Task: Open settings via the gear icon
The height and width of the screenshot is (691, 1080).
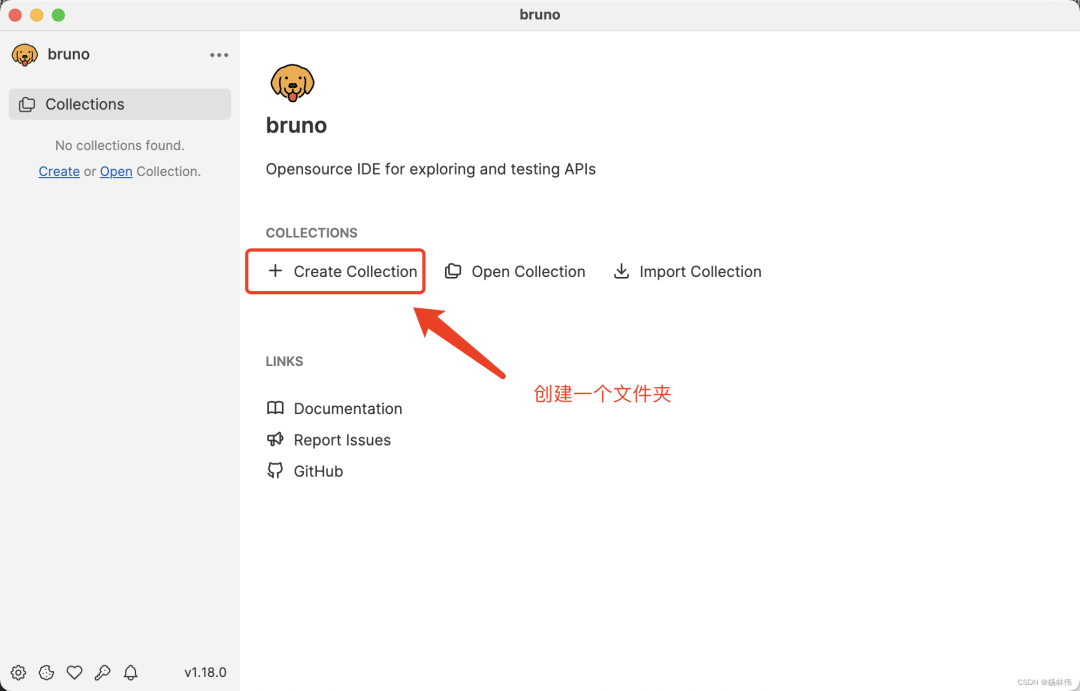Action: click(x=19, y=672)
